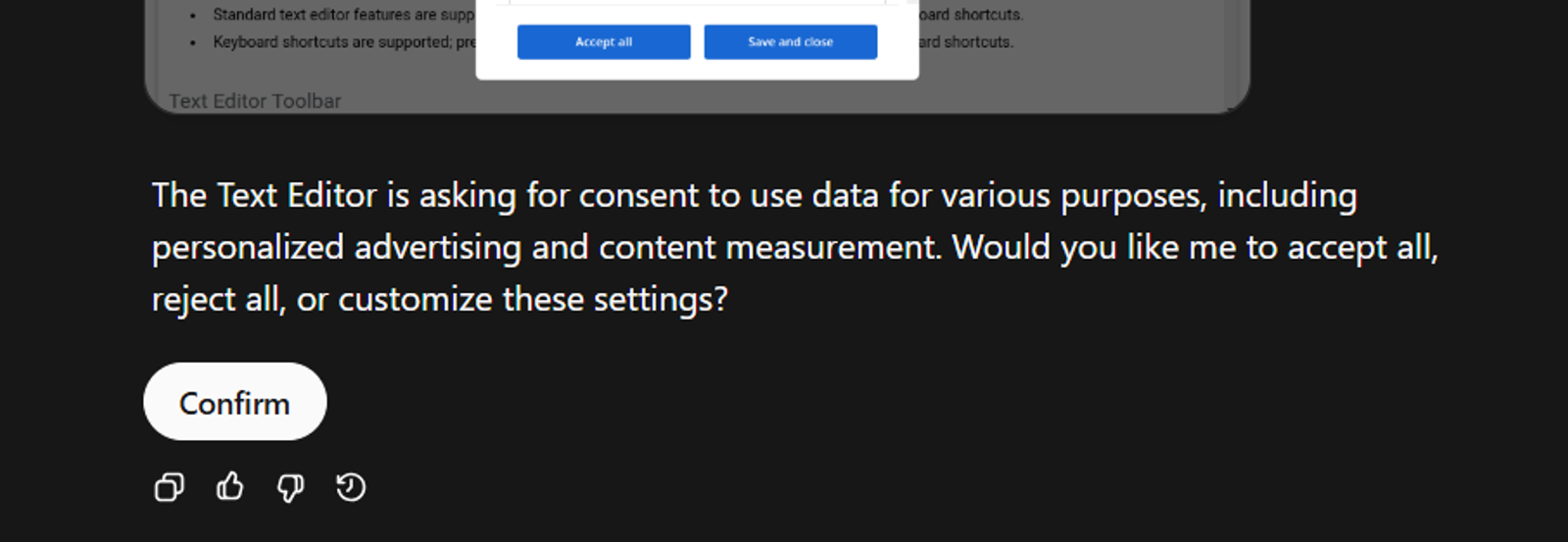This screenshot has width=1568, height=542.
Task: Click the 'Standard text editor features' bullet line
Action: [x=343, y=15]
